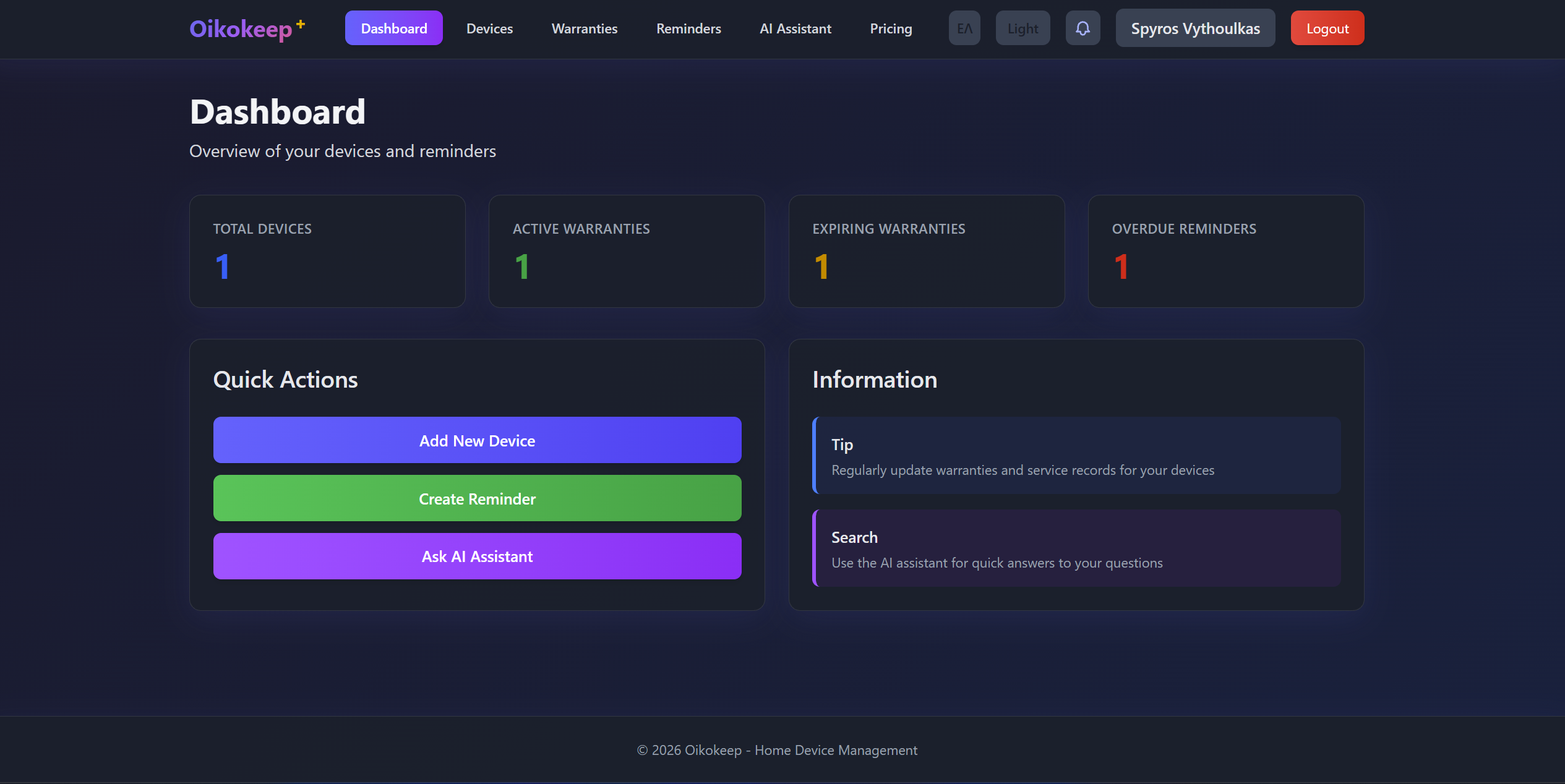
Task: Open the Overdue Reminders card
Action: (x=1225, y=251)
